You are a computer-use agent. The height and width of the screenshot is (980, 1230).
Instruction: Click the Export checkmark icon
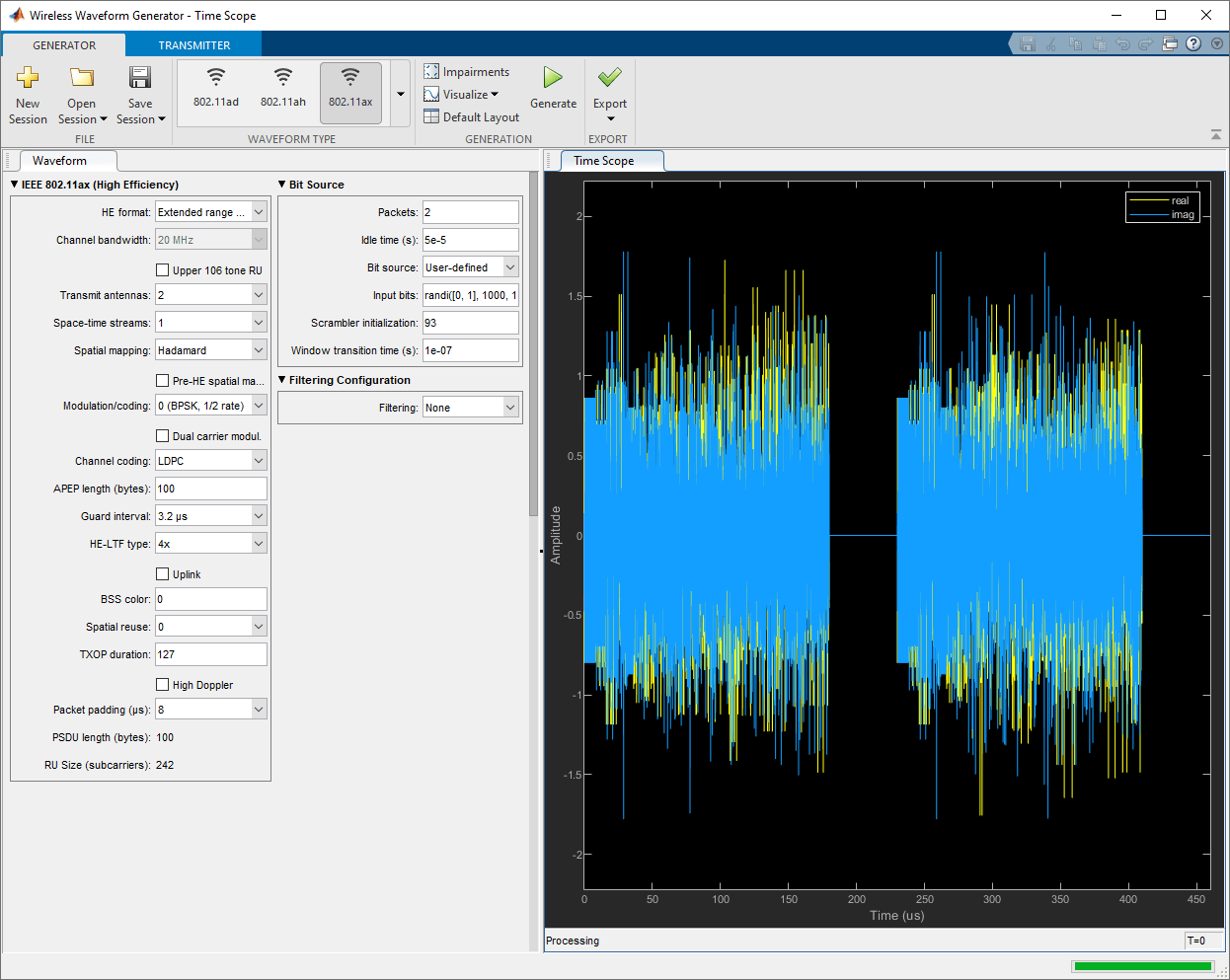pyautogui.click(x=610, y=78)
